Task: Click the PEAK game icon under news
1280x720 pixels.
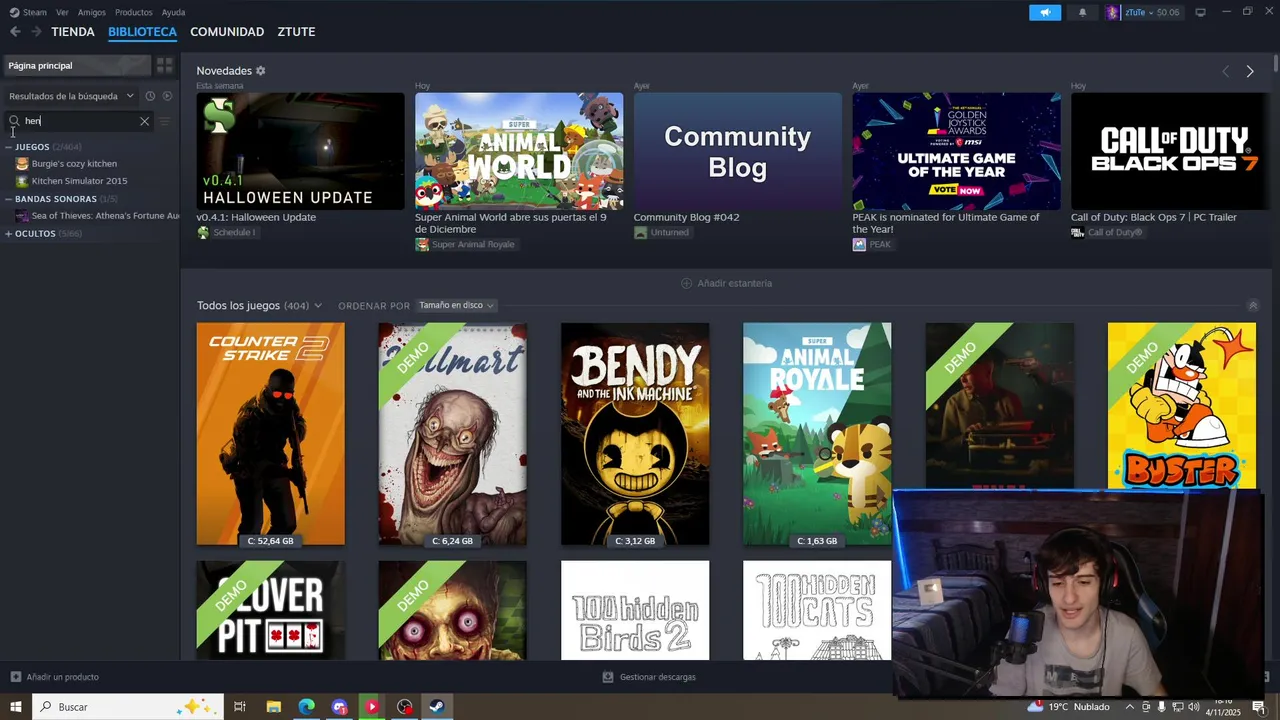Action: [859, 244]
